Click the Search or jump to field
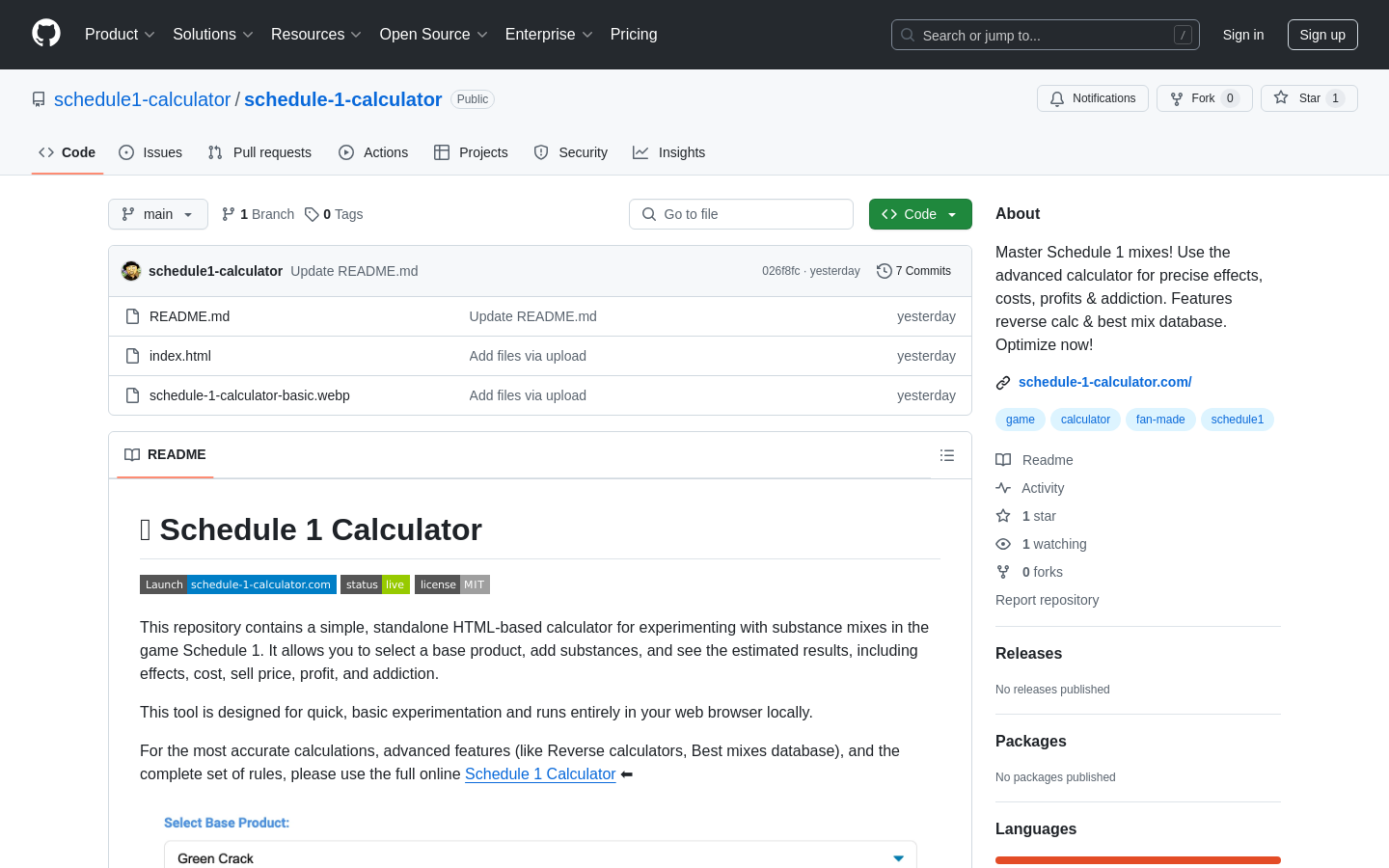1389x868 pixels. 1046,35
